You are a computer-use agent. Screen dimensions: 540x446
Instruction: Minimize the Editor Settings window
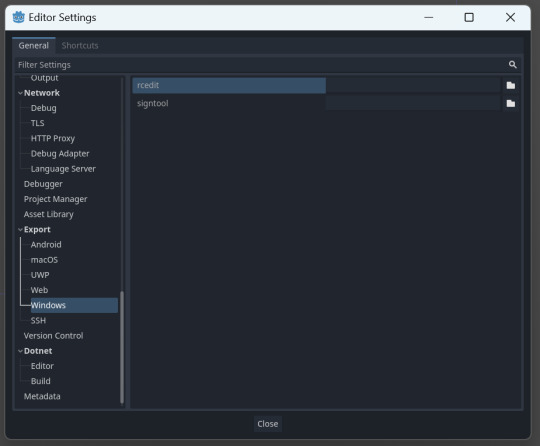tap(428, 17)
